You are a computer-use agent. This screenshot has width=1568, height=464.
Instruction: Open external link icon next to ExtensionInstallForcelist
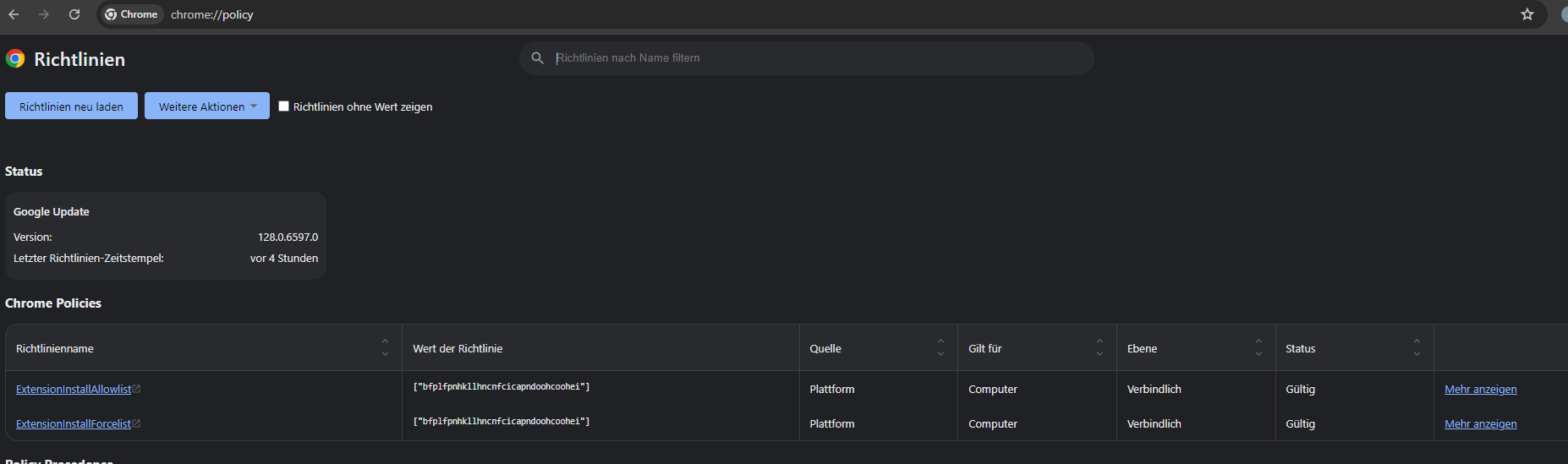(x=137, y=423)
